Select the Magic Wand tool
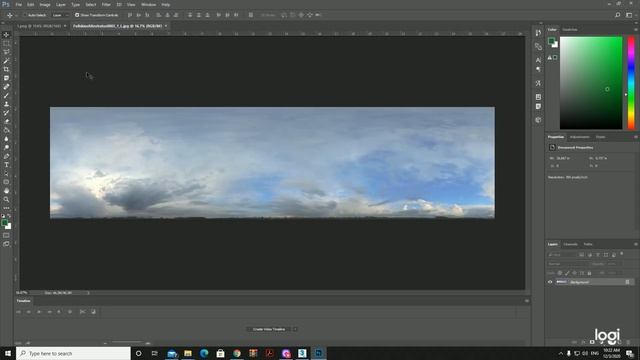Image resolution: width=640 pixels, height=360 pixels. [x=6, y=60]
